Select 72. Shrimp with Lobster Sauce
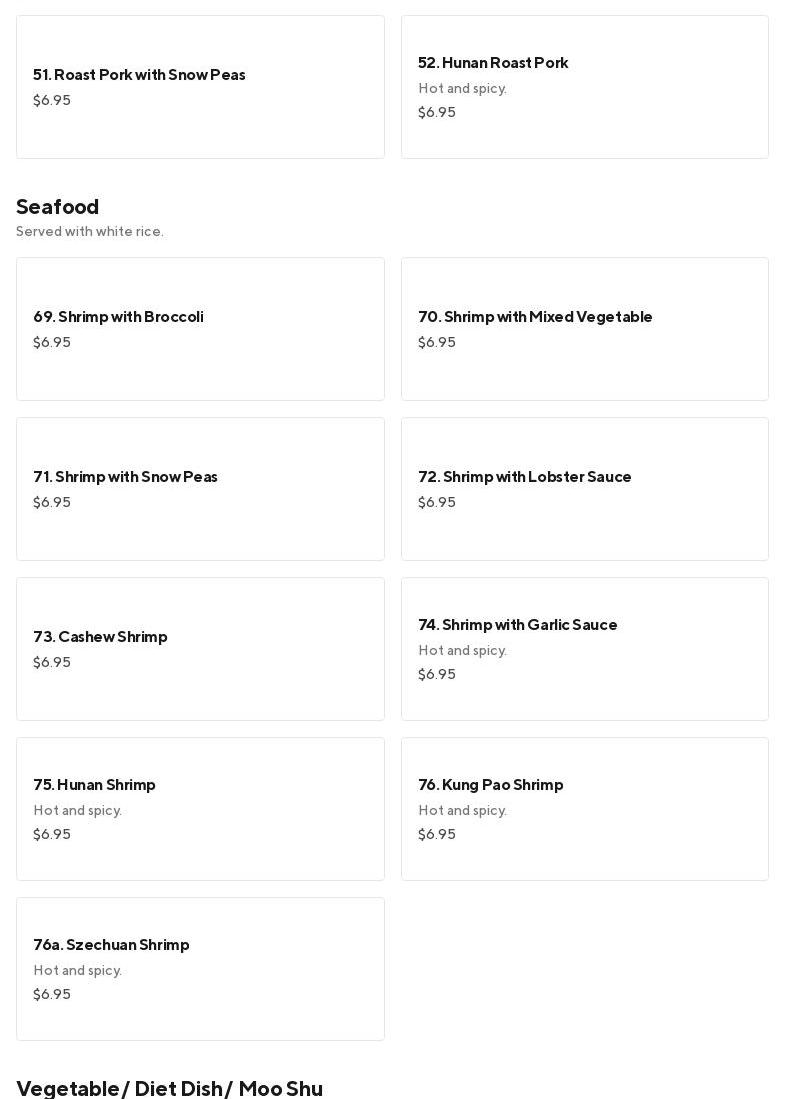This screenshot has height=1099, width=785. point(584,489)
